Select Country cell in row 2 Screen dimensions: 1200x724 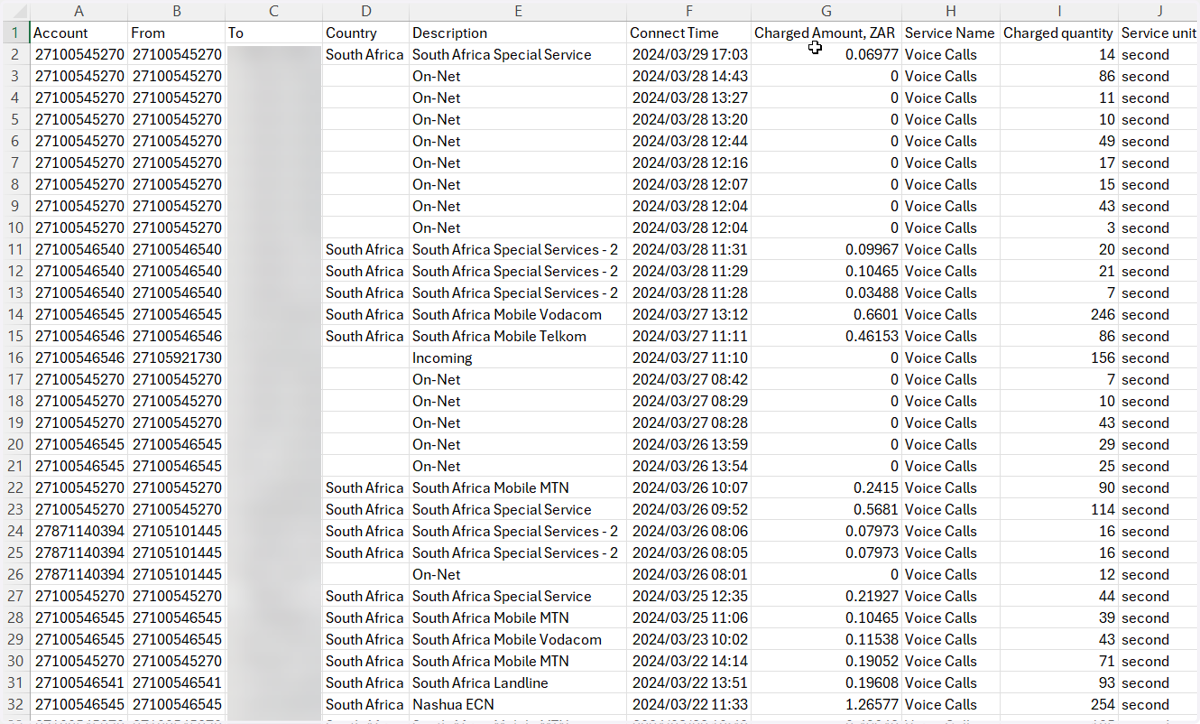pos(365,54)
